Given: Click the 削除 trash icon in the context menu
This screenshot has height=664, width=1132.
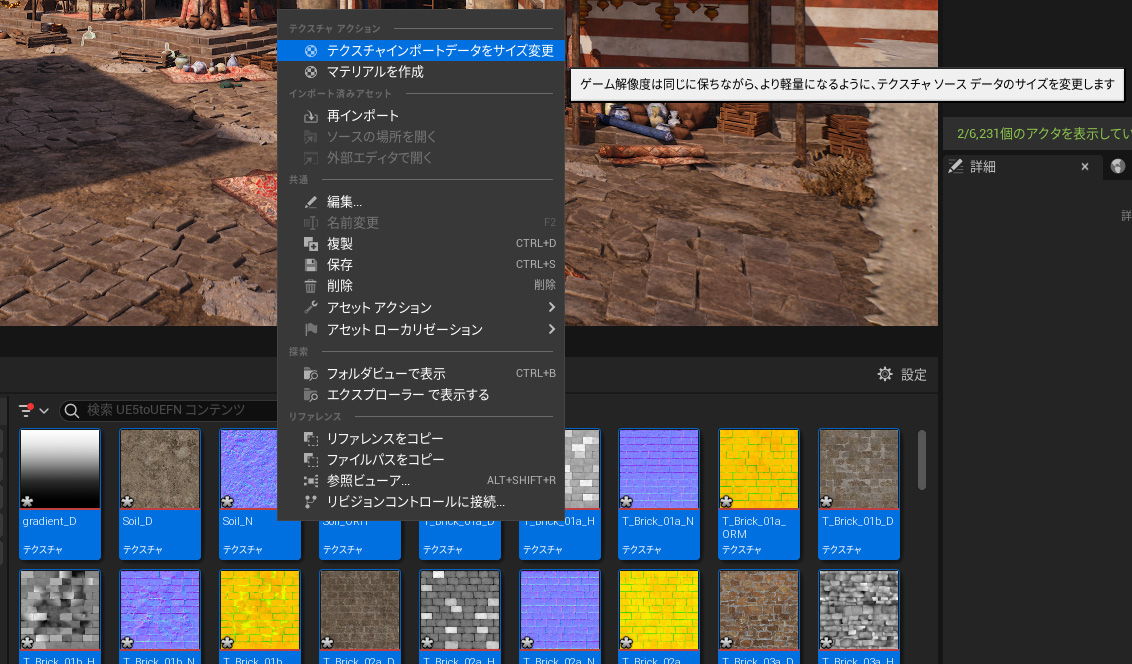Looking at the screenshot, I should coord(311,284).
